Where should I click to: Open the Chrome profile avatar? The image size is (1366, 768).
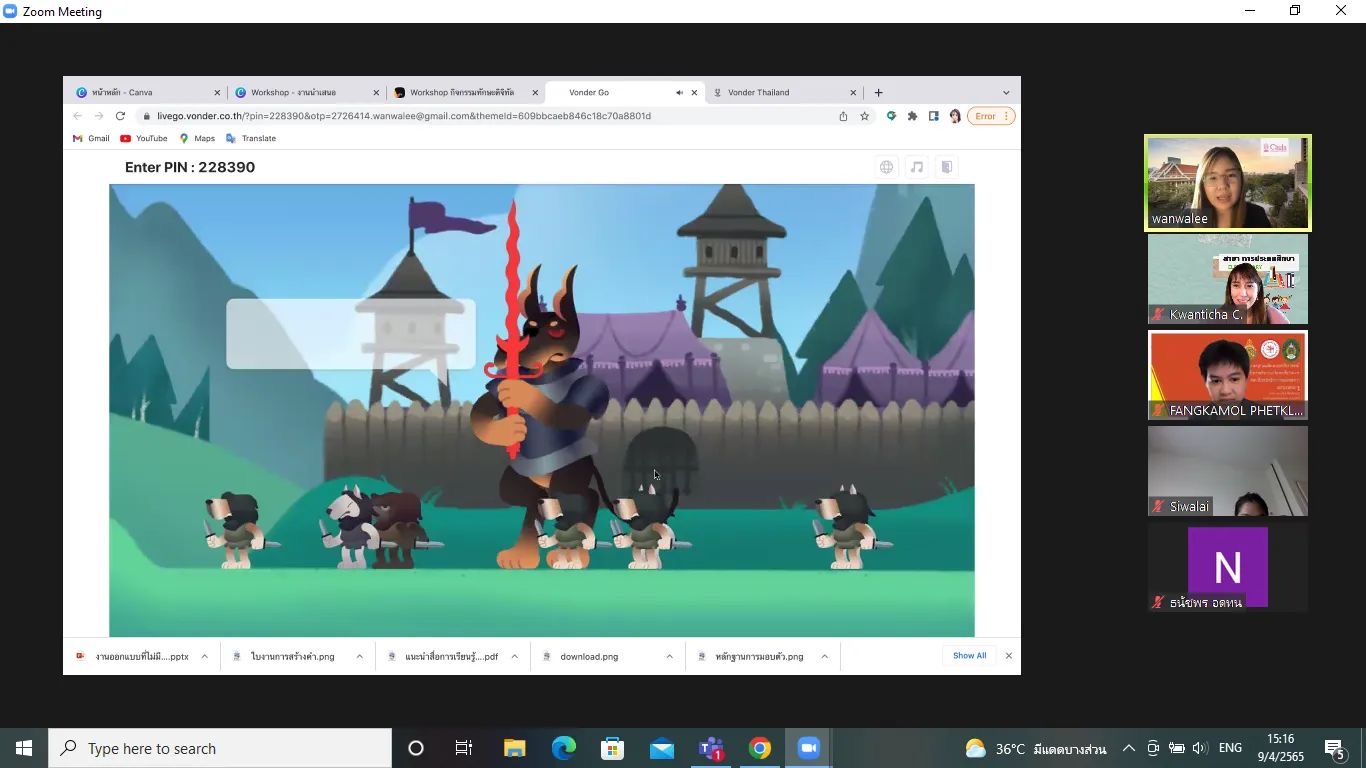955,116
